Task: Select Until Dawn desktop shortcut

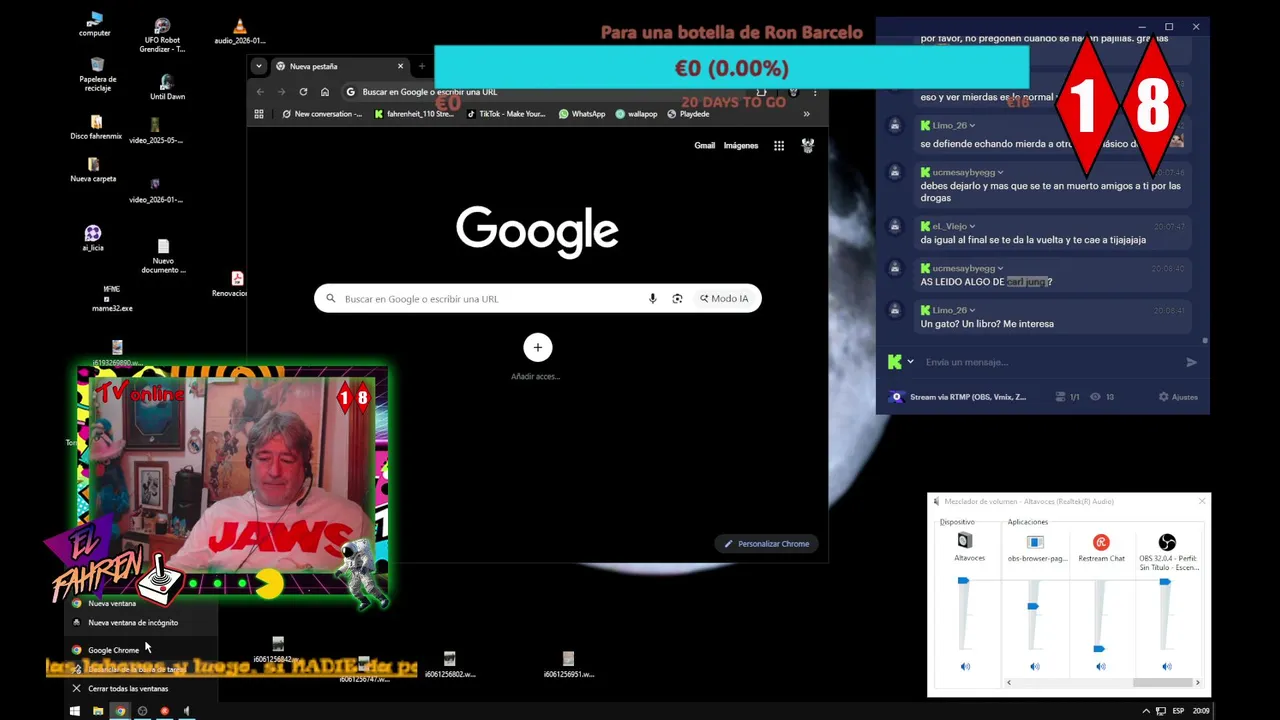Action: pos(167,87)
